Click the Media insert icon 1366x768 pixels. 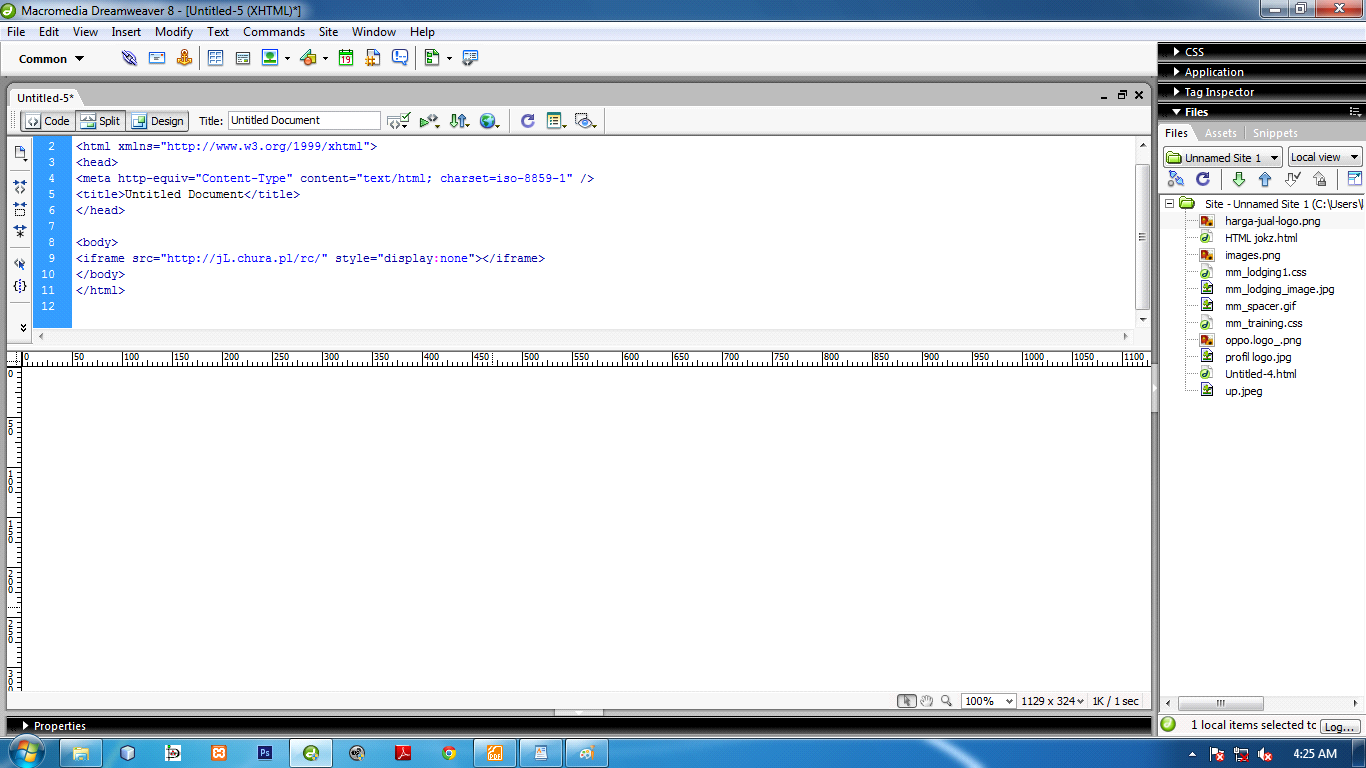(308, 58)
